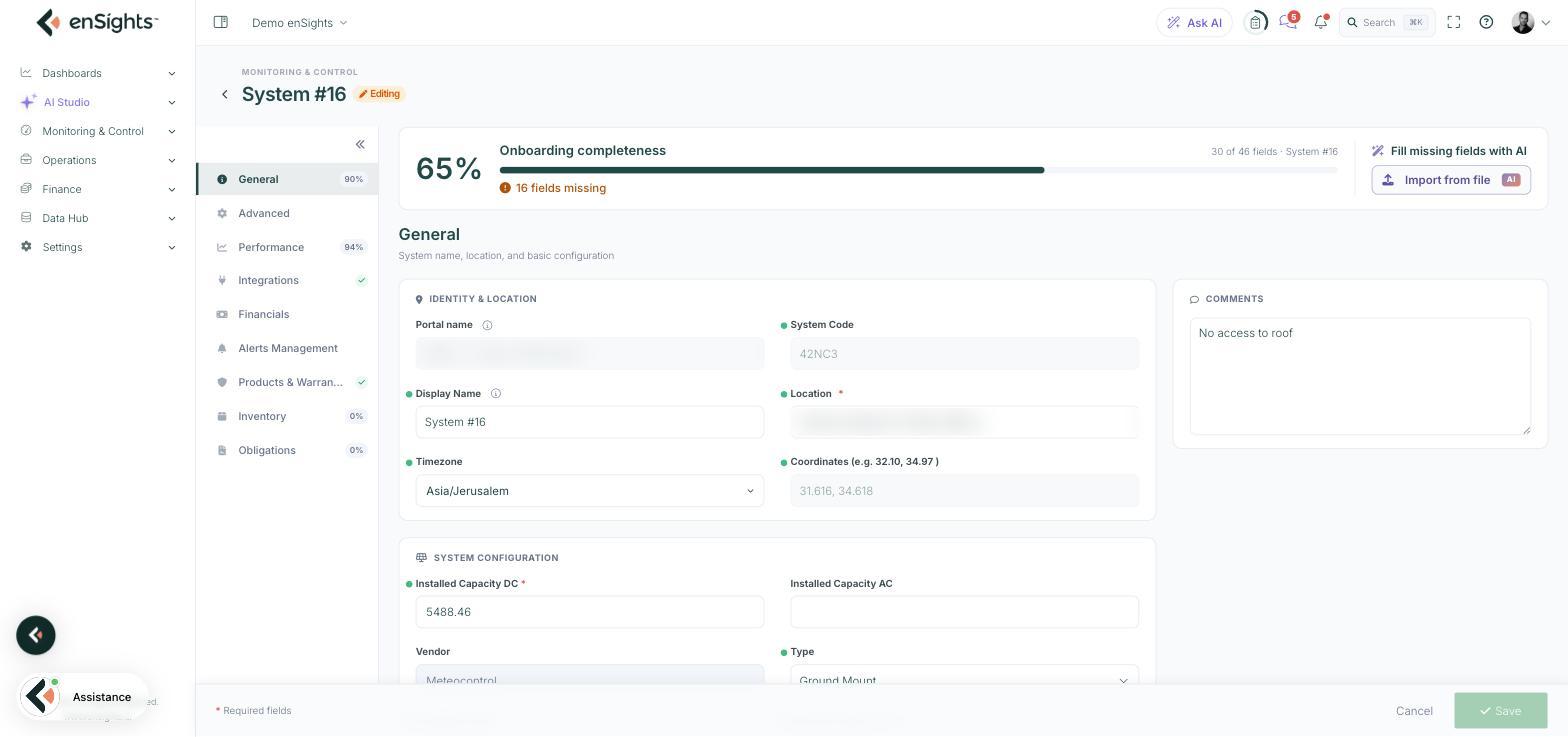
Task: Toggle fullscreen mode icon
Action: [x=1454, y=22]
